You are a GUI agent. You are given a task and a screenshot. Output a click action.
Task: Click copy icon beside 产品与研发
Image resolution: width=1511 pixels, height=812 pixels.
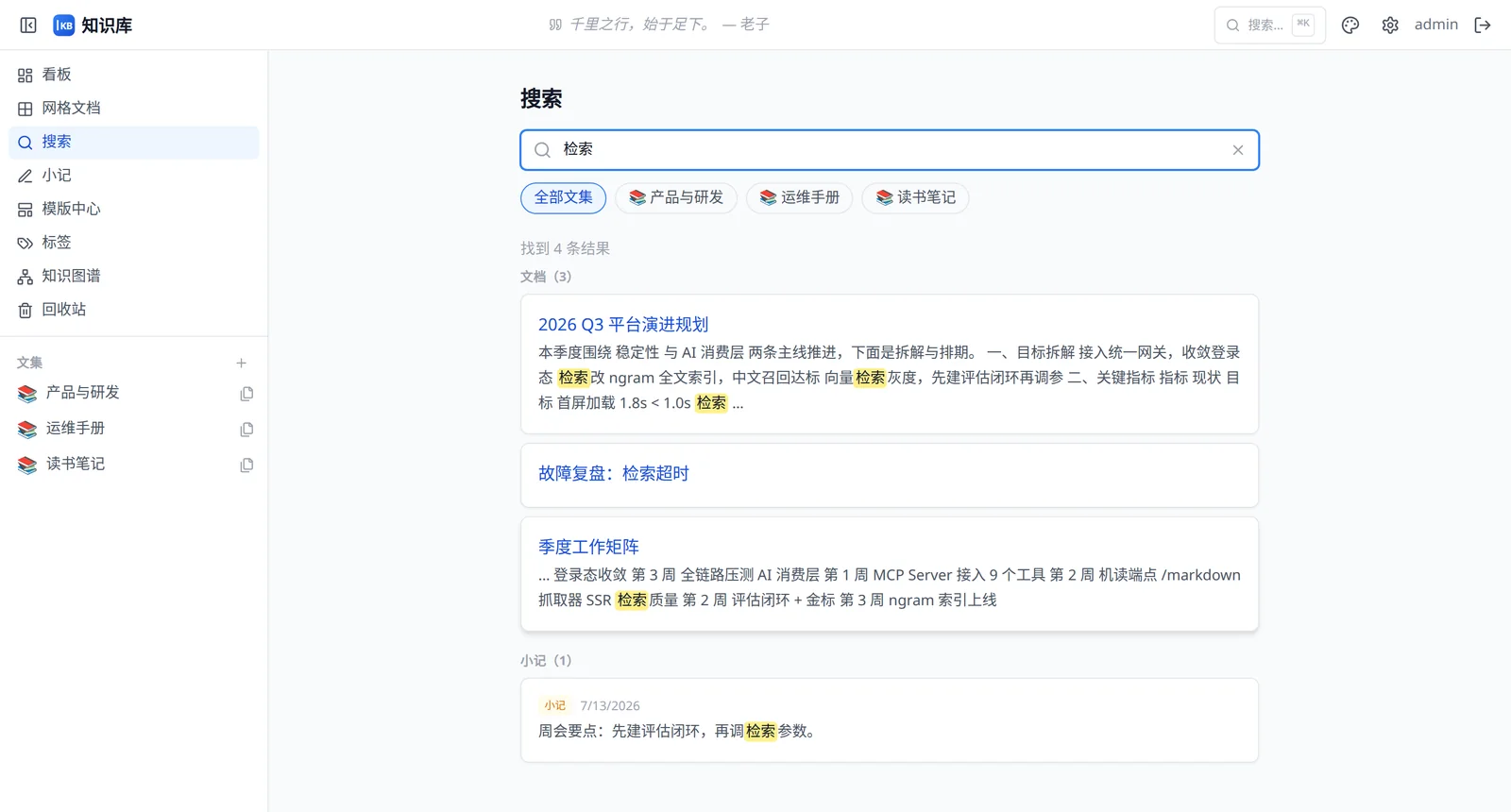(x=246, y=394)
